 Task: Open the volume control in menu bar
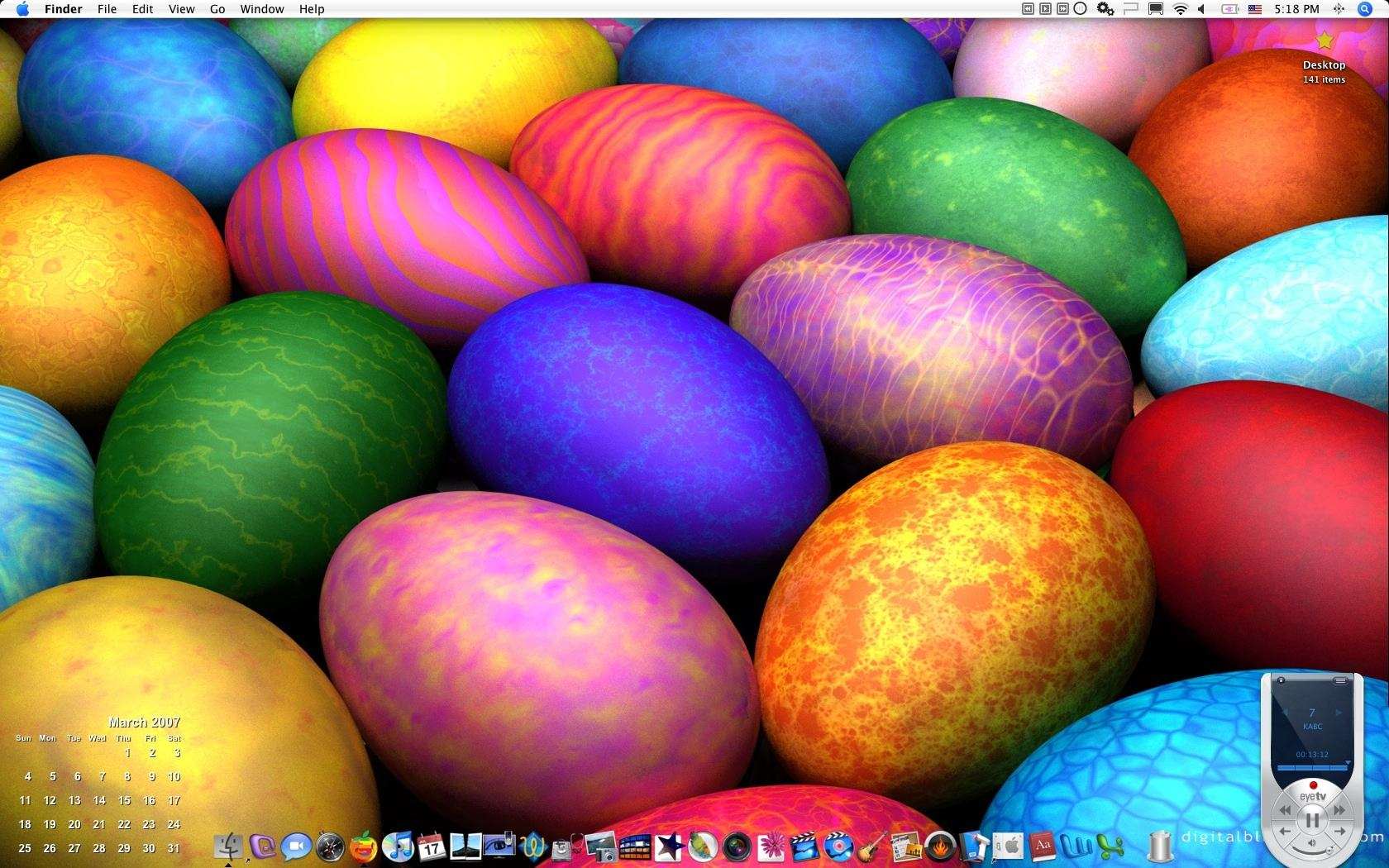point(1202,9)
